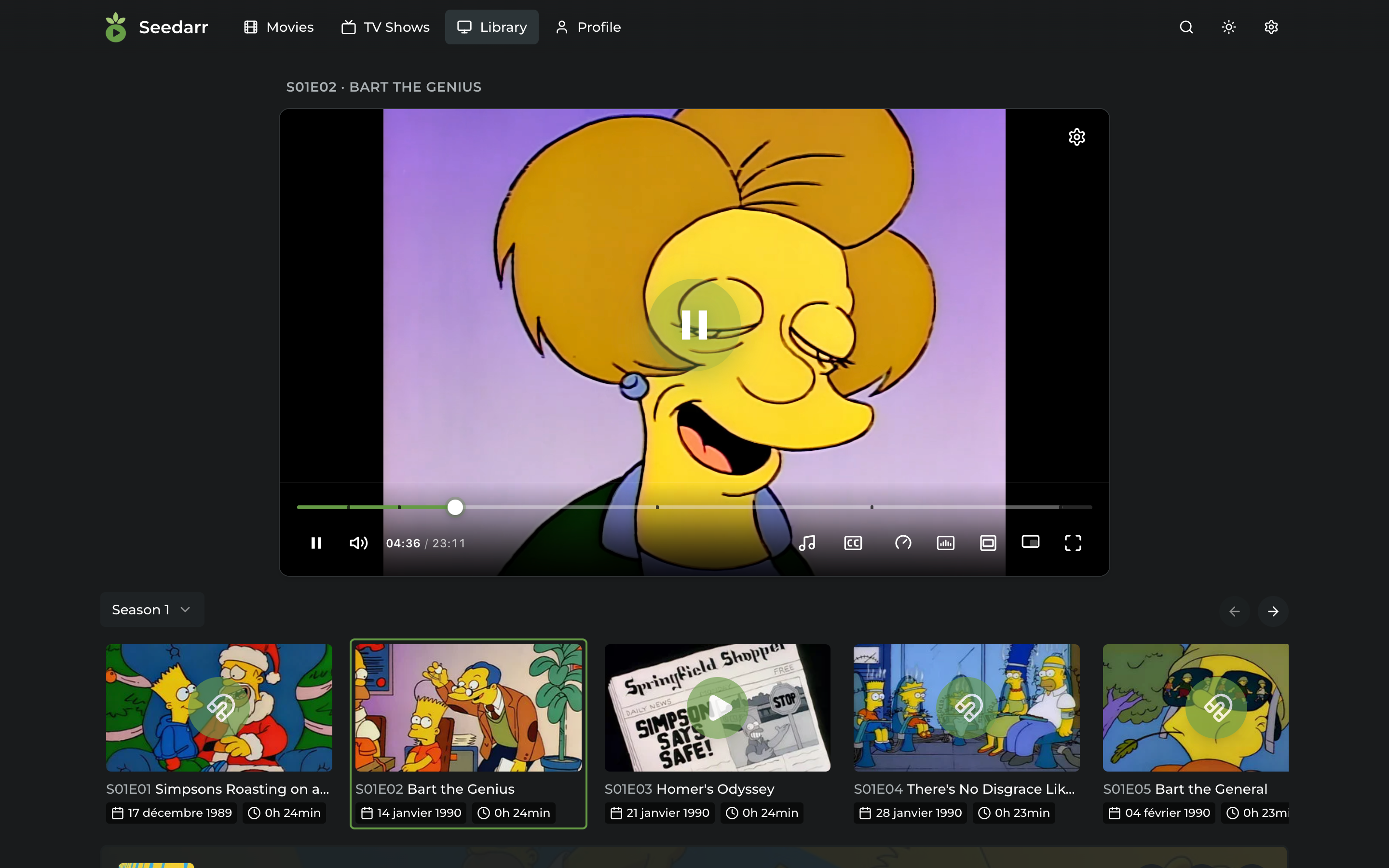Play S01E03 Homer's Odyssey
1389x868 pixels.
click(718, 708)
